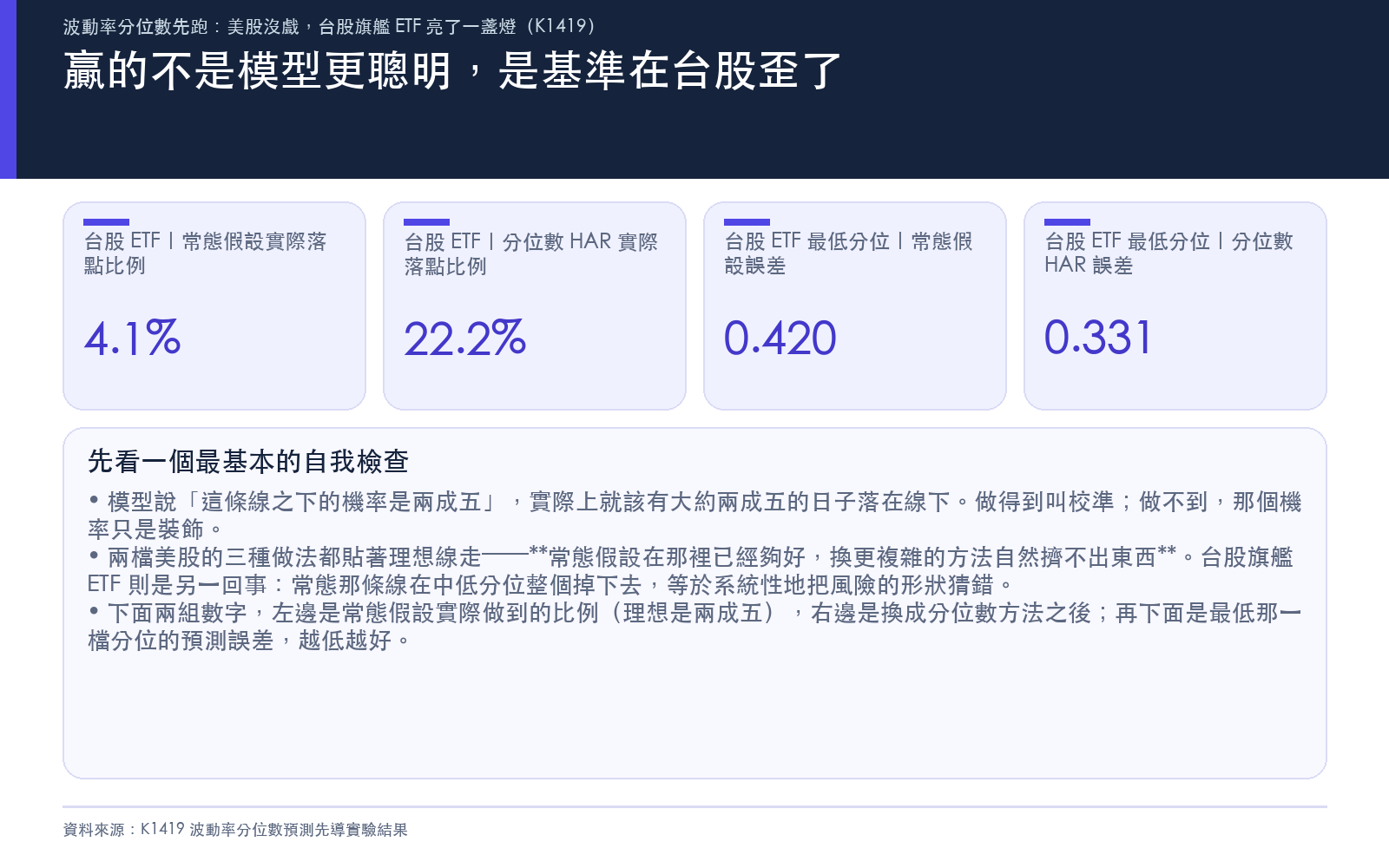Click the 22.2% value
The image size is (1389, 868).
point(464,338)
